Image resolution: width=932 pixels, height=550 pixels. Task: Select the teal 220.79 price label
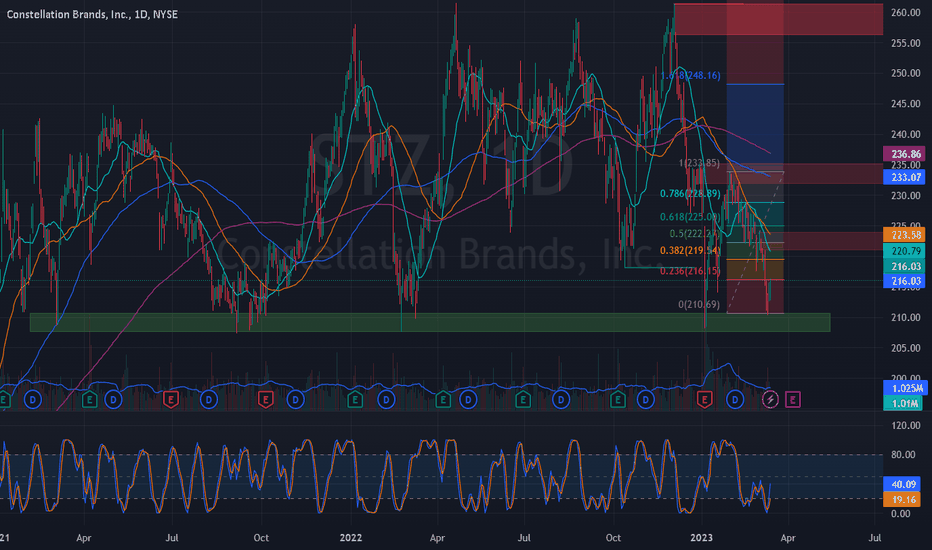(x=904, y=251)
